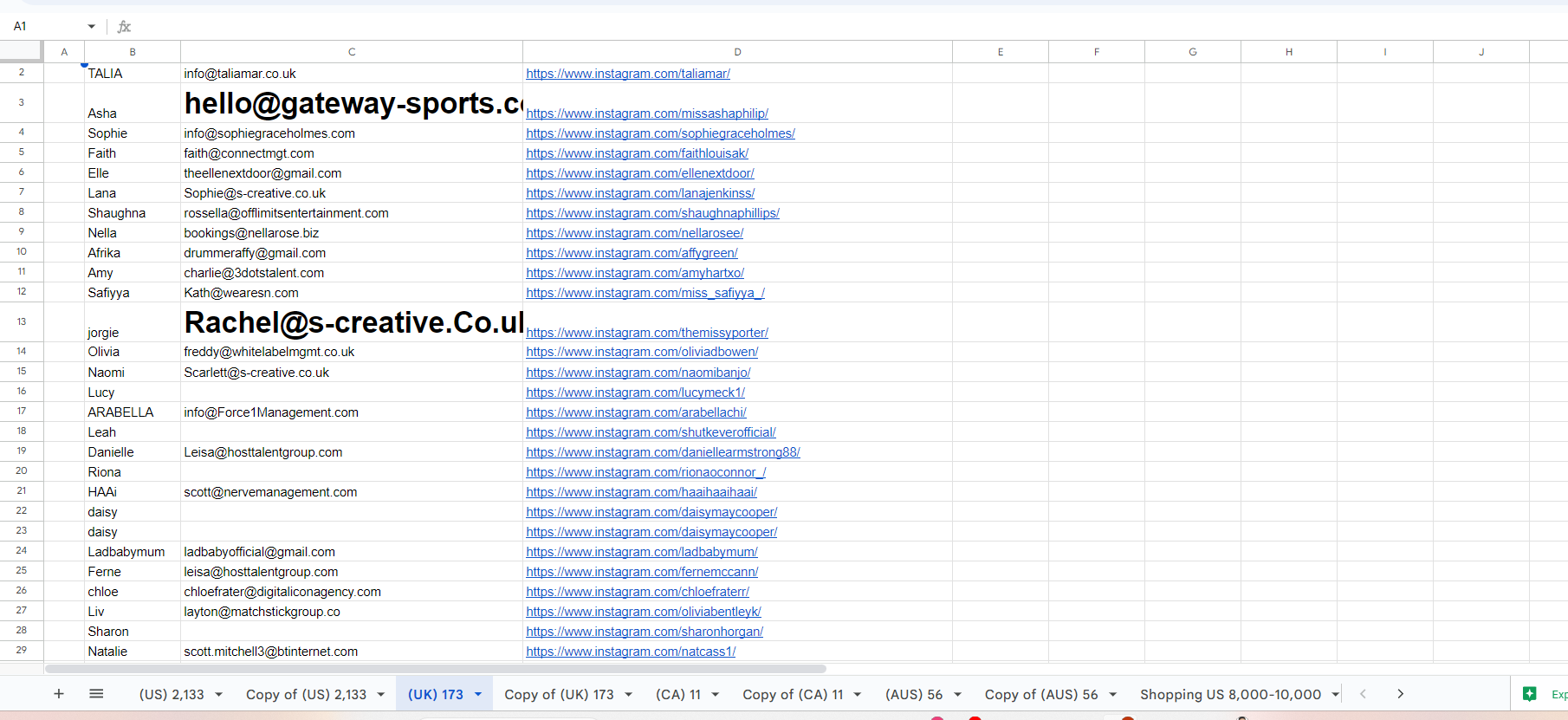Image resolution: width=1568 pixels, height=720 pixels.
Task: Switch to the Copy of (UK) 173 tab
Action: [x=559, y=695]
